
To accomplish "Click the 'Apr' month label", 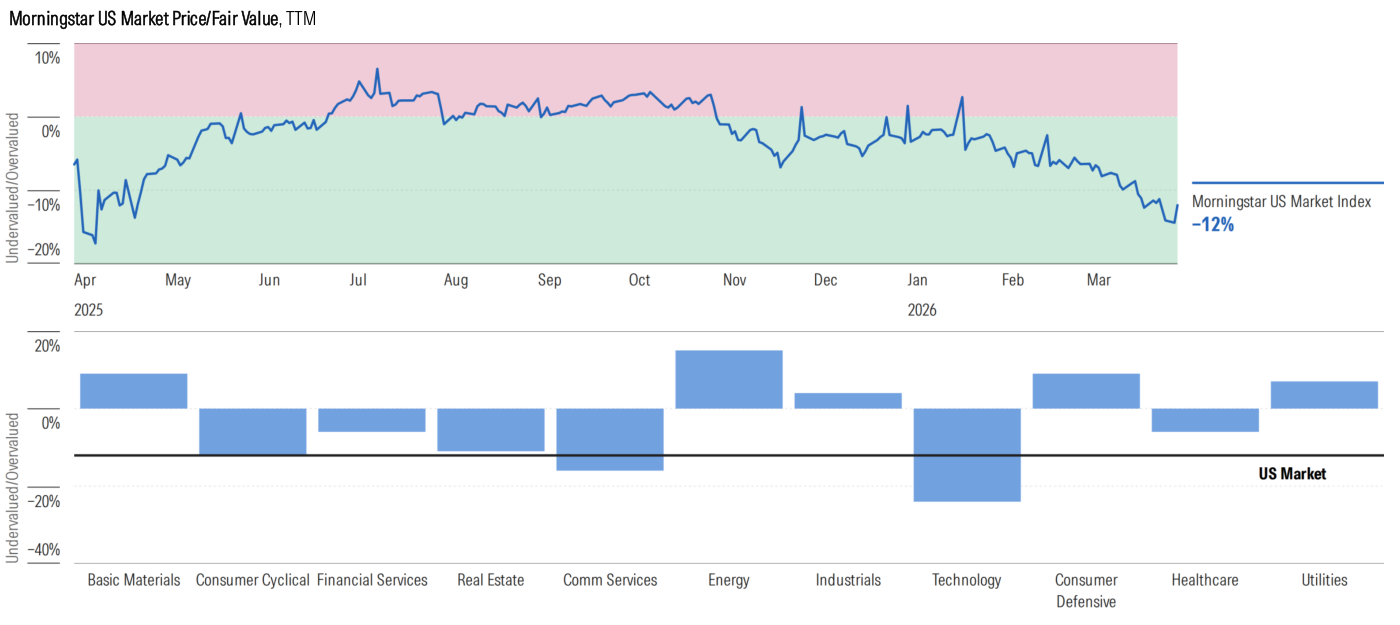I will coord(87,281).
